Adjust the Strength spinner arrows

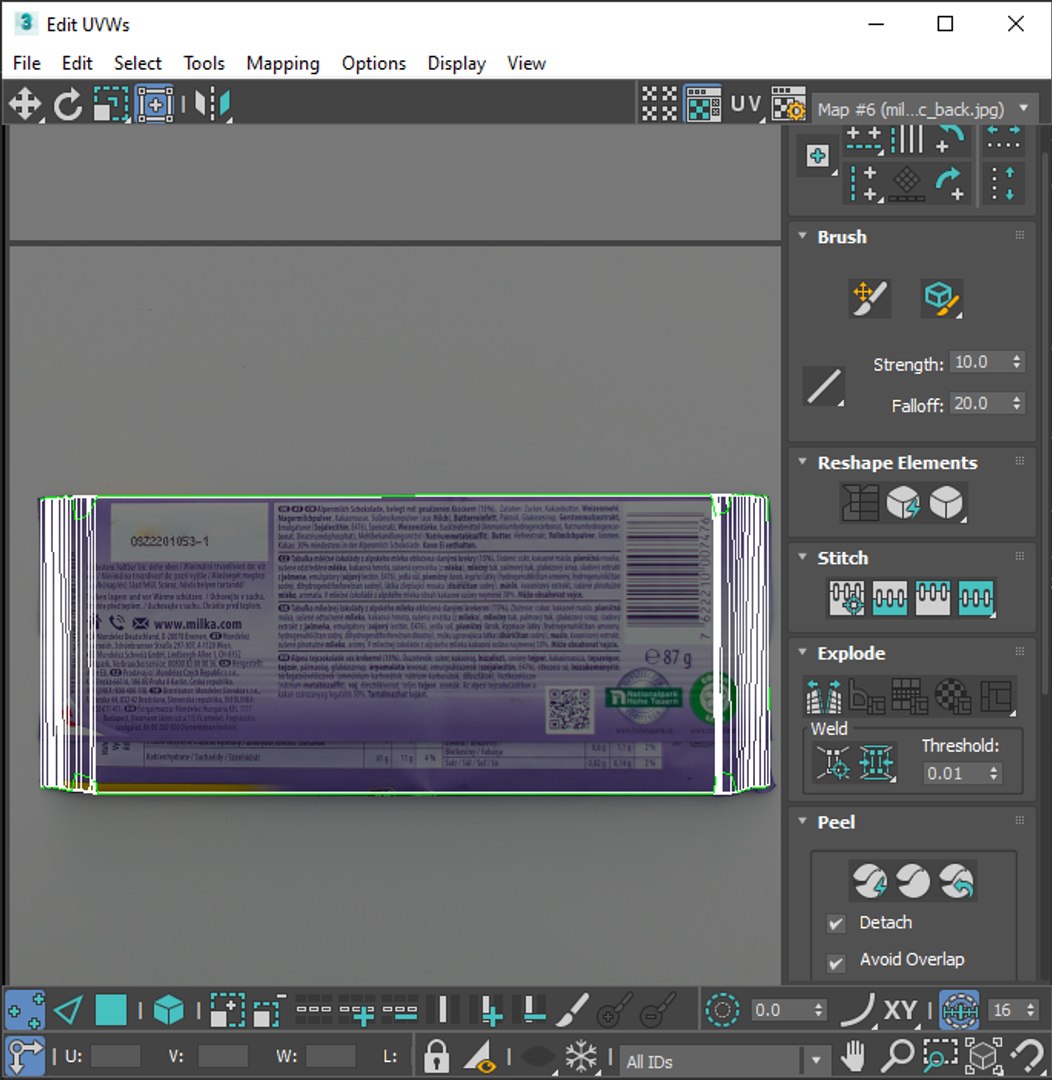pyautogui.click(x=1017, y=362)
